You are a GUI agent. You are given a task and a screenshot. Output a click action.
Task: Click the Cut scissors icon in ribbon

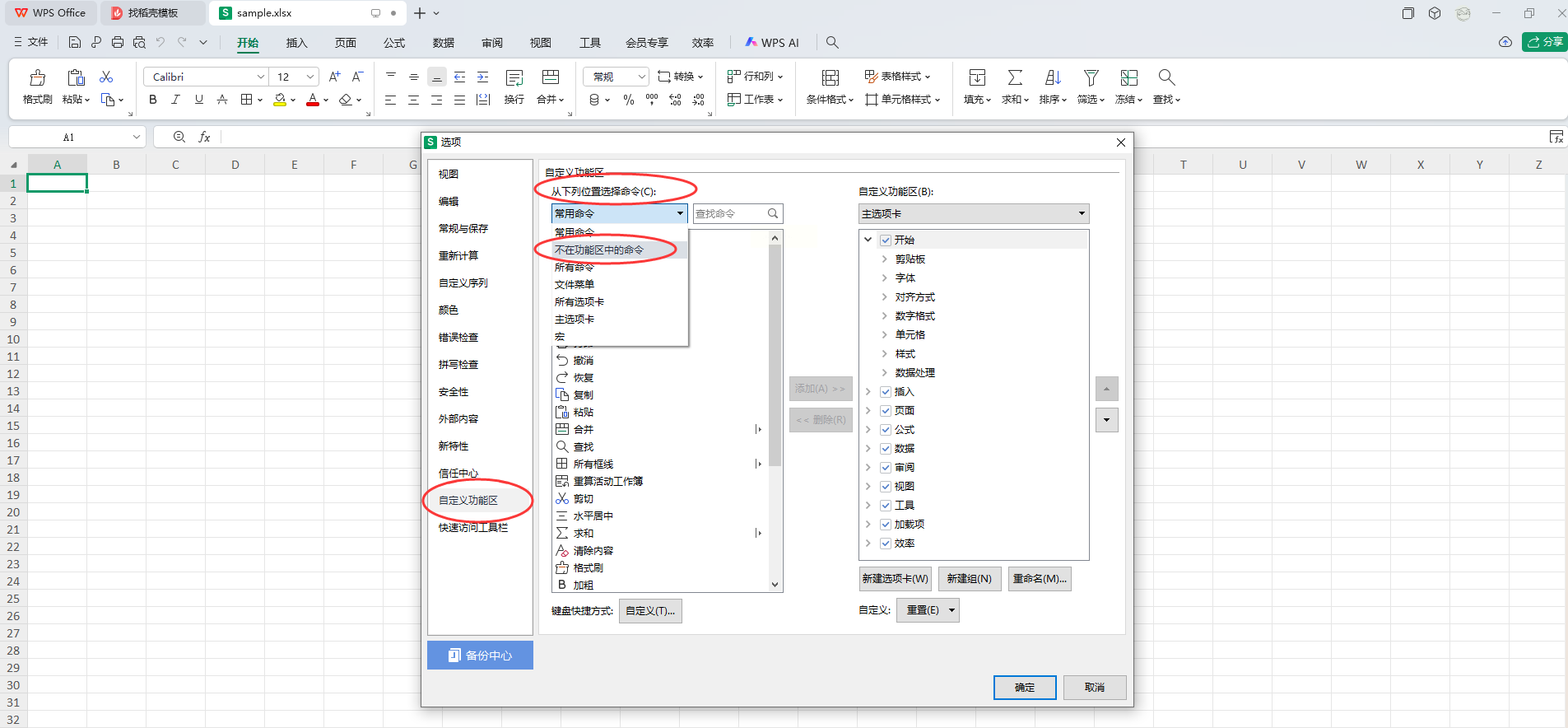click(x=106, y=77)
